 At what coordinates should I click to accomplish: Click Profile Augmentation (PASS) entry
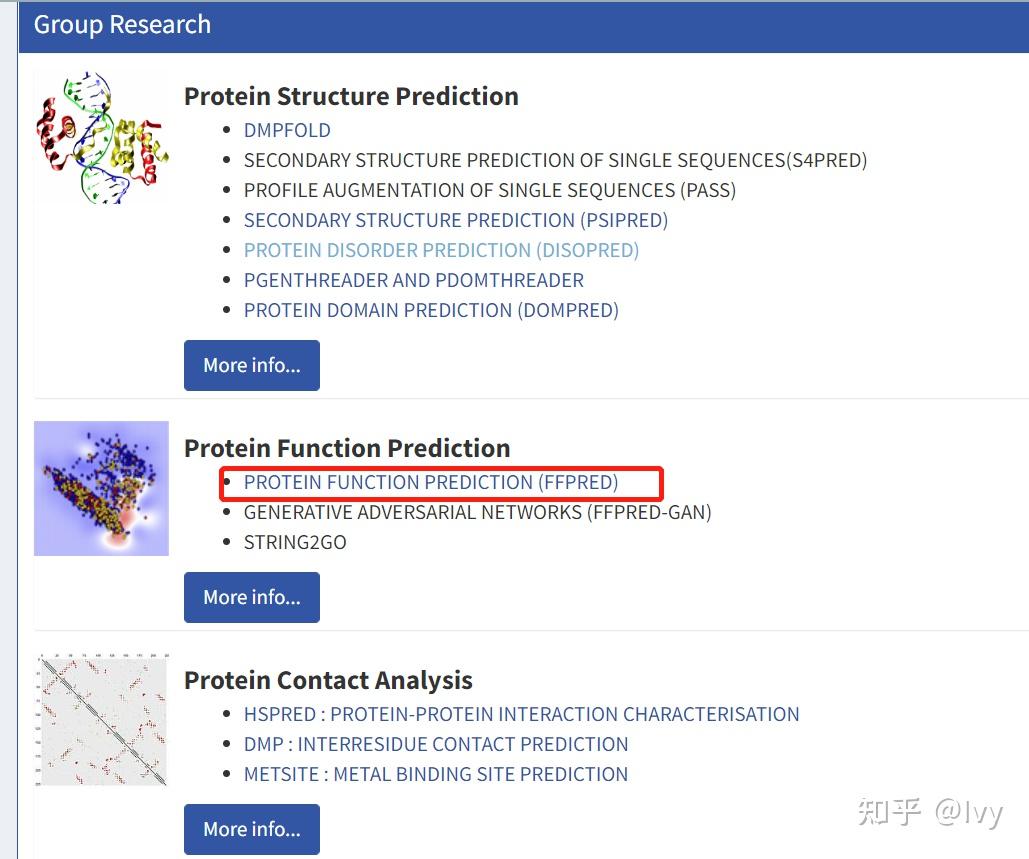[489, 190]
